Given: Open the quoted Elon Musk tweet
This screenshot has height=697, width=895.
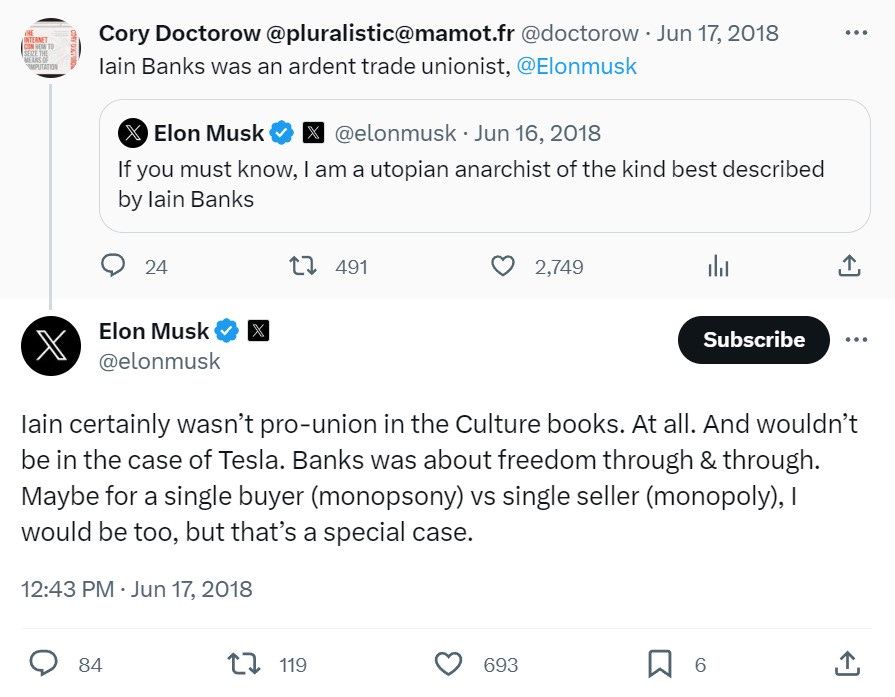Looking at the screenshot, I should 485,166.
